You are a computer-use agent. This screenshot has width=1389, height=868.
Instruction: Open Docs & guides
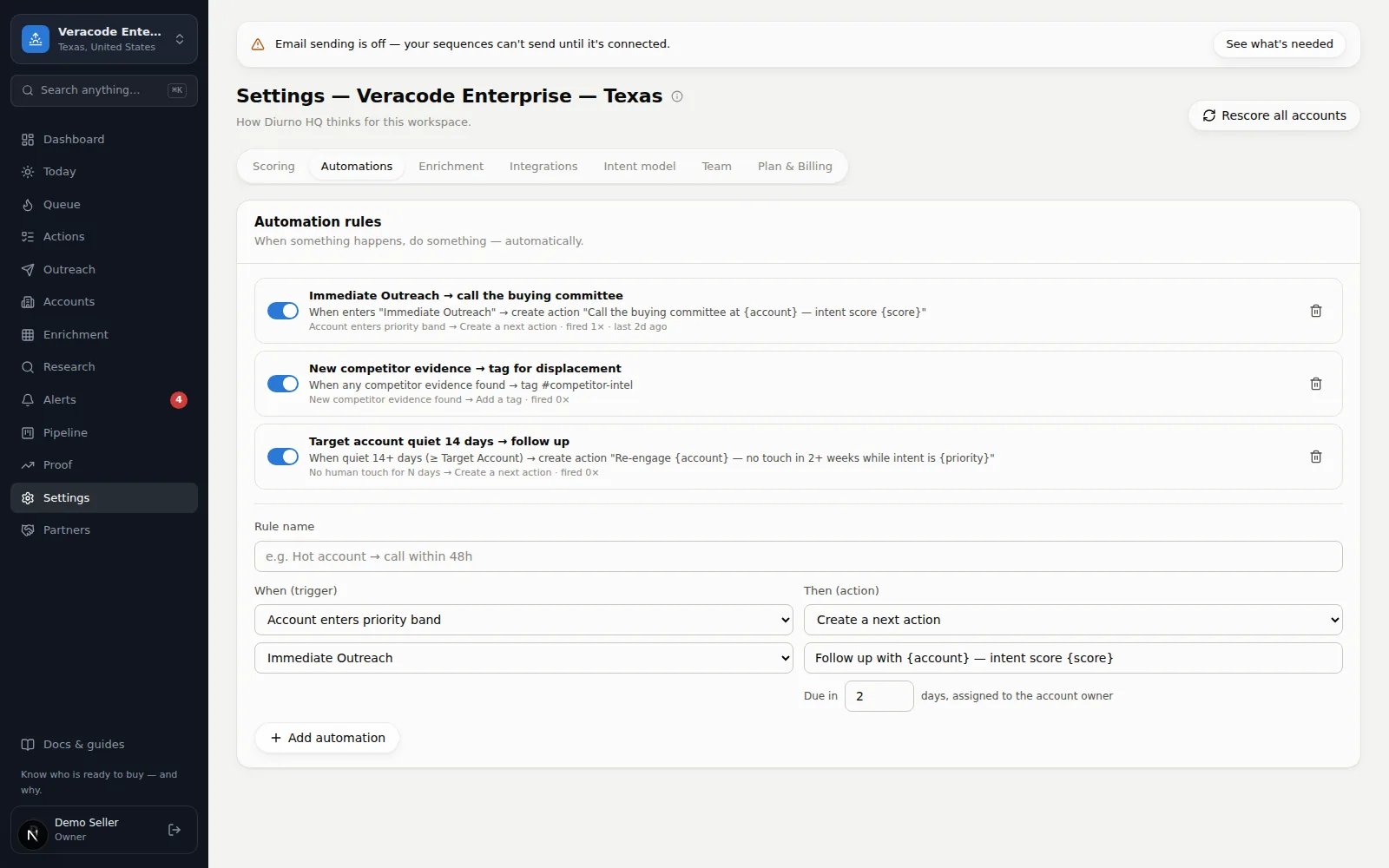pos(104,745)
